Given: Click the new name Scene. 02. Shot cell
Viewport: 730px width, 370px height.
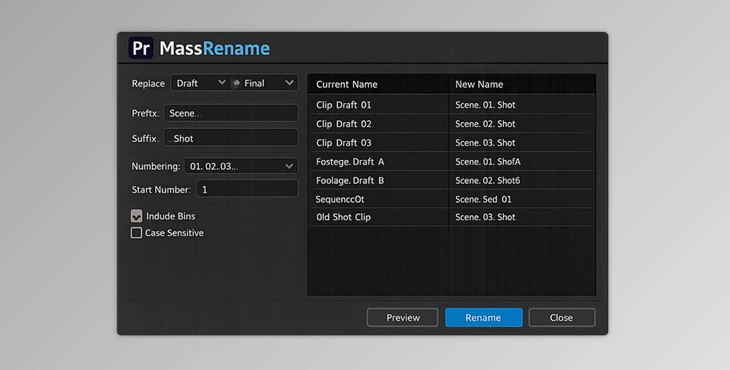Looking at the screenshot, I should click(522, 124).
